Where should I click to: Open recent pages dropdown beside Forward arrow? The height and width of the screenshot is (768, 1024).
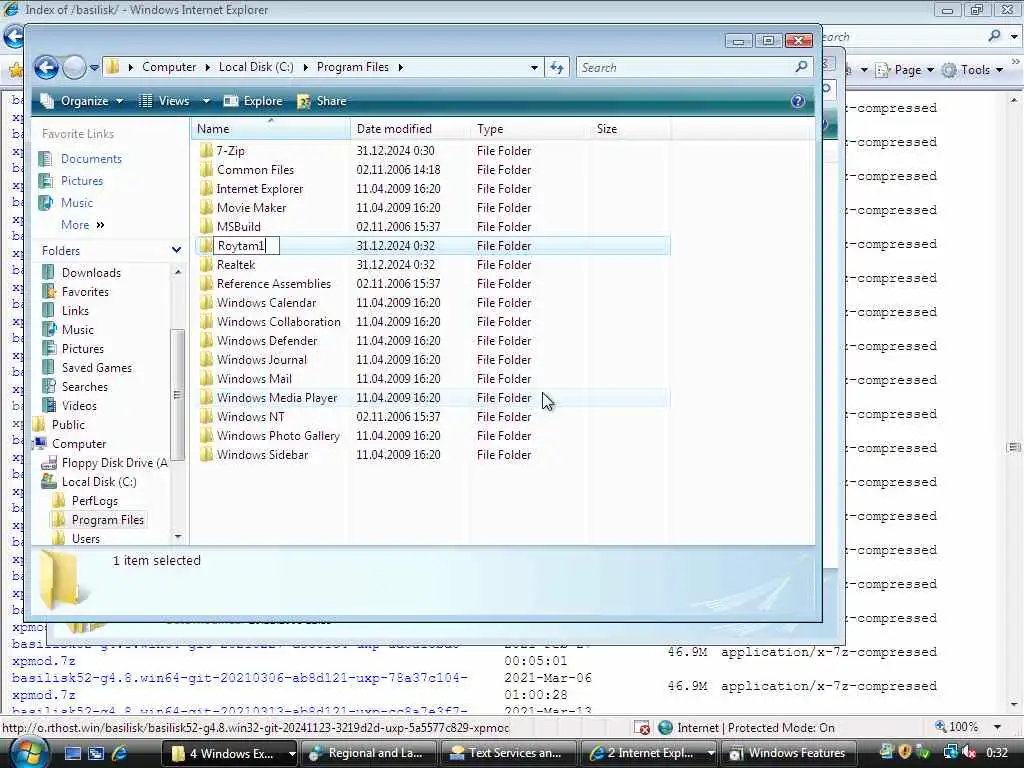(x=94, y=67)
